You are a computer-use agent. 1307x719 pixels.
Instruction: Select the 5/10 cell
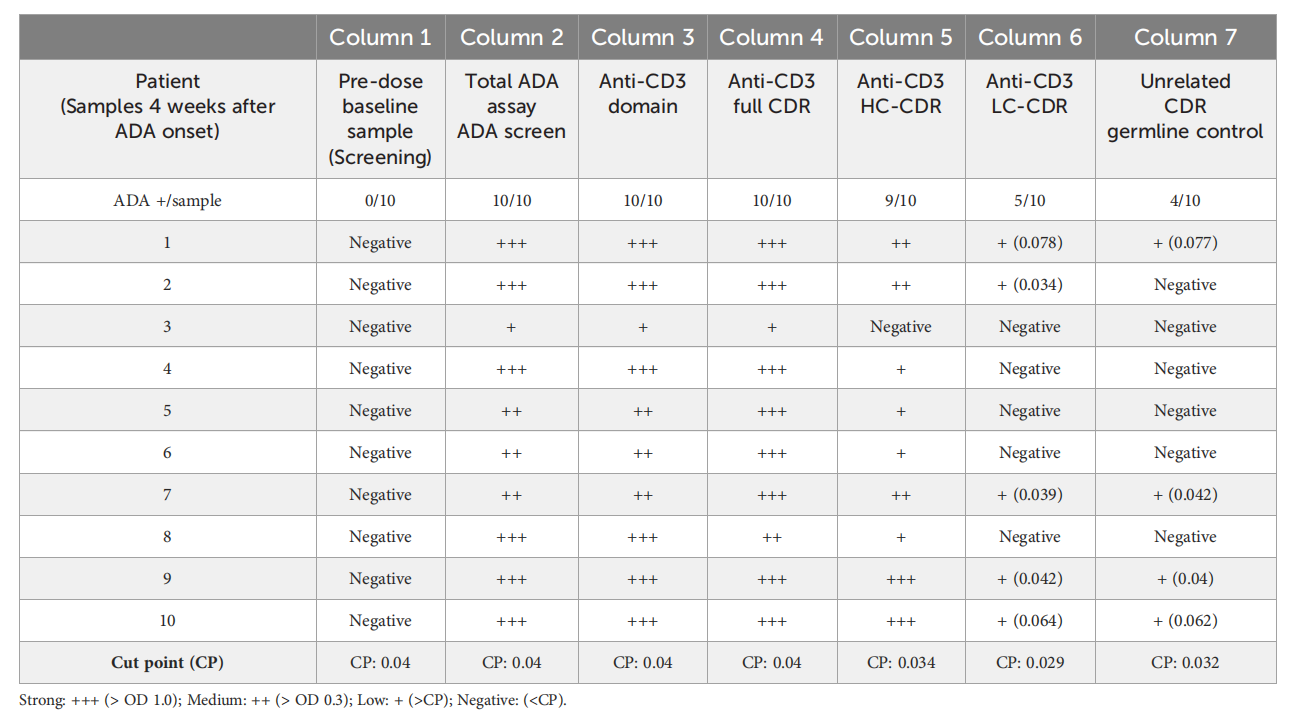tap(1029, 200)
